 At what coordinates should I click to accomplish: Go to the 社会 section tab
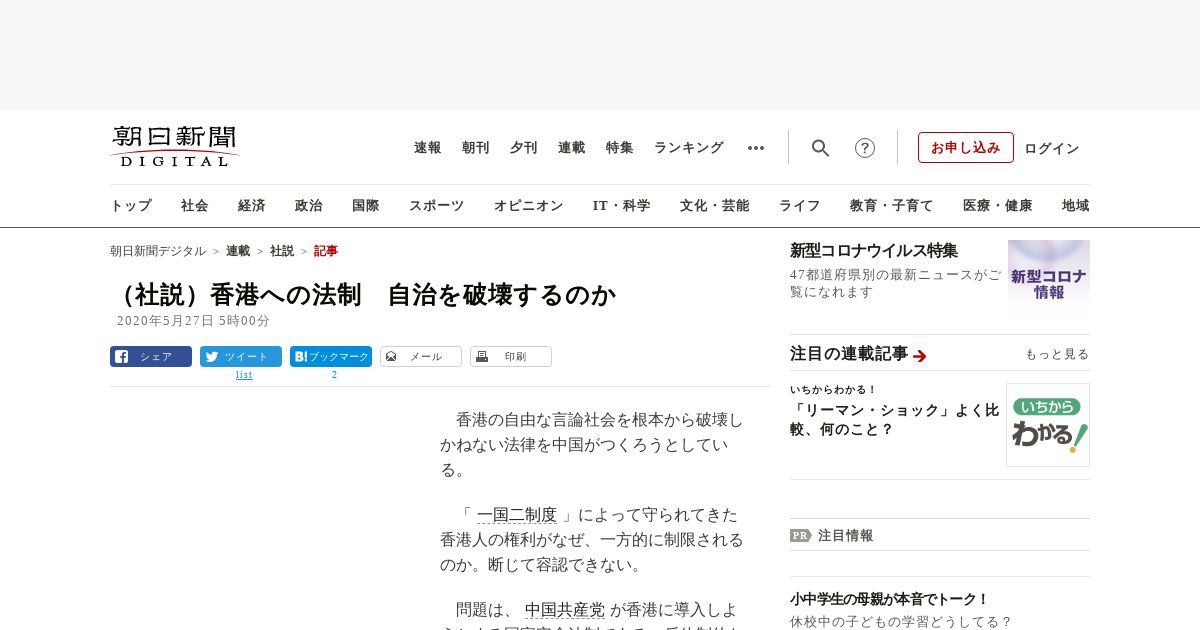[x=195, y=206]
